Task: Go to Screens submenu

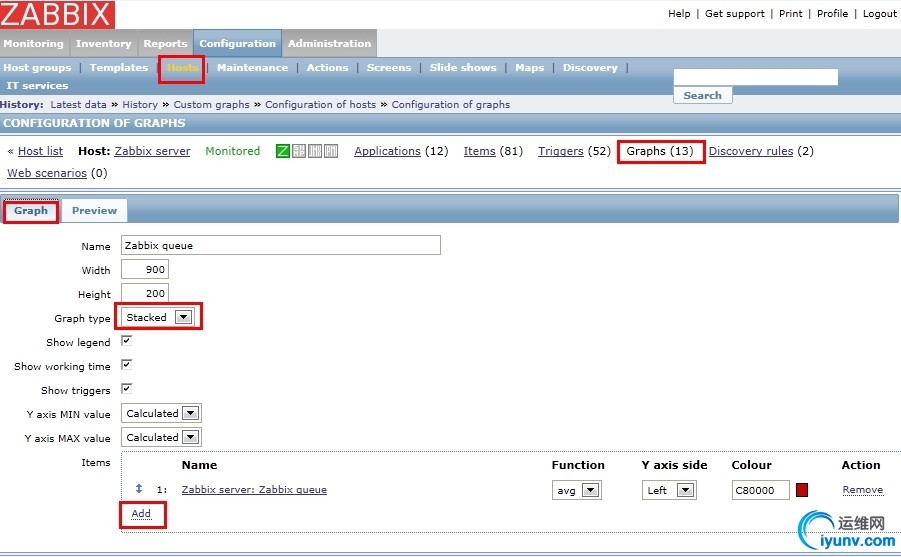Action: tap(389, 68)
